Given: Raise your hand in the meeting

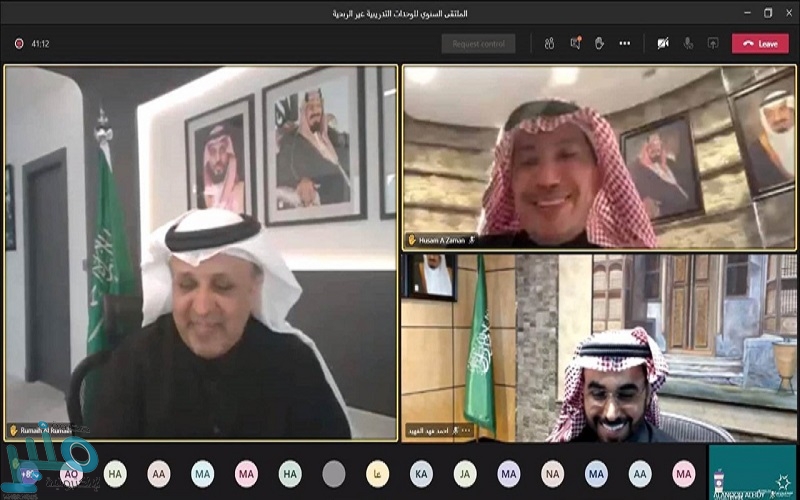Looking at the screenshot, I should [x=599, y=43].
